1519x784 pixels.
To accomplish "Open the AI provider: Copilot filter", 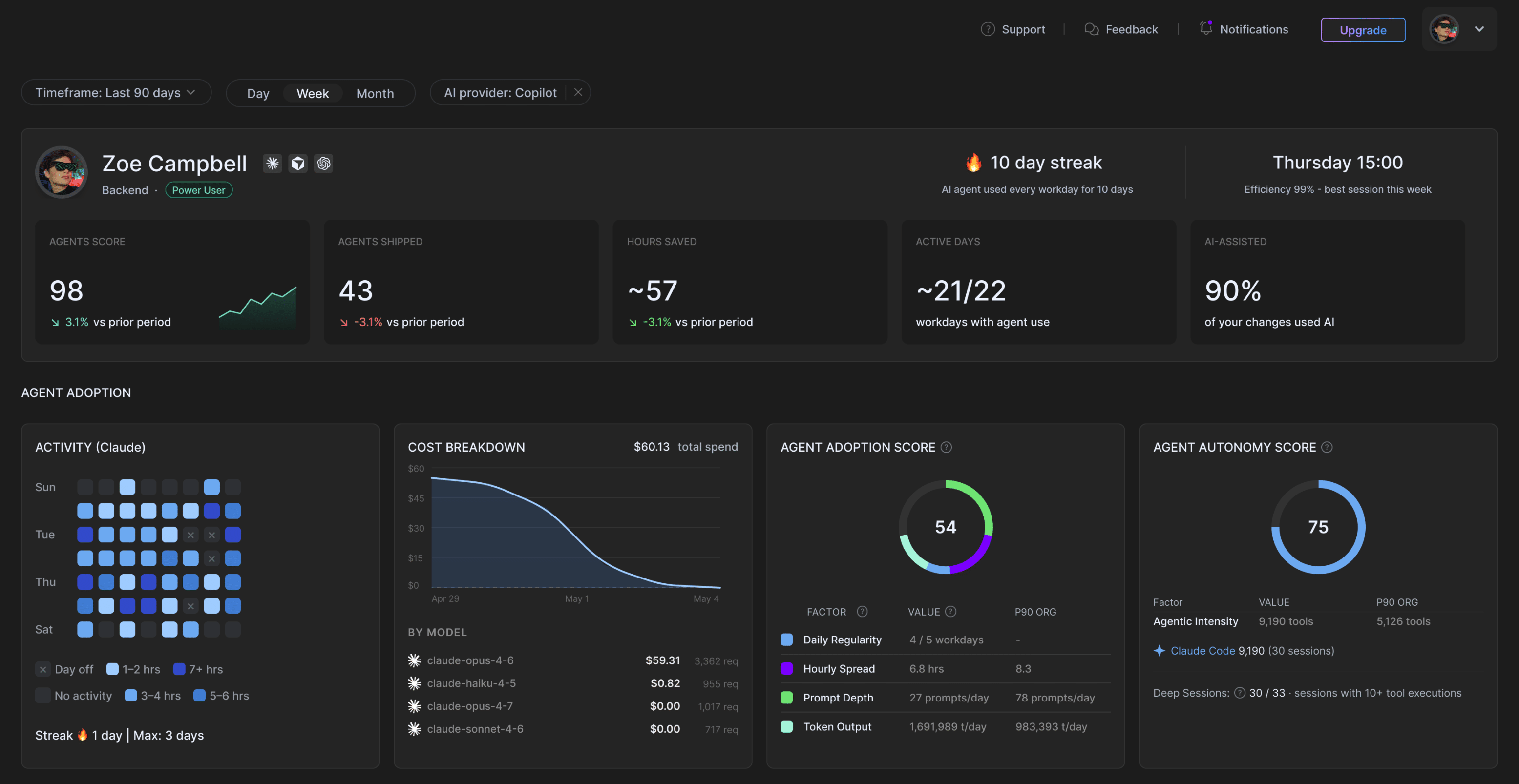I will pyautogui.click(x=500, y=93).
